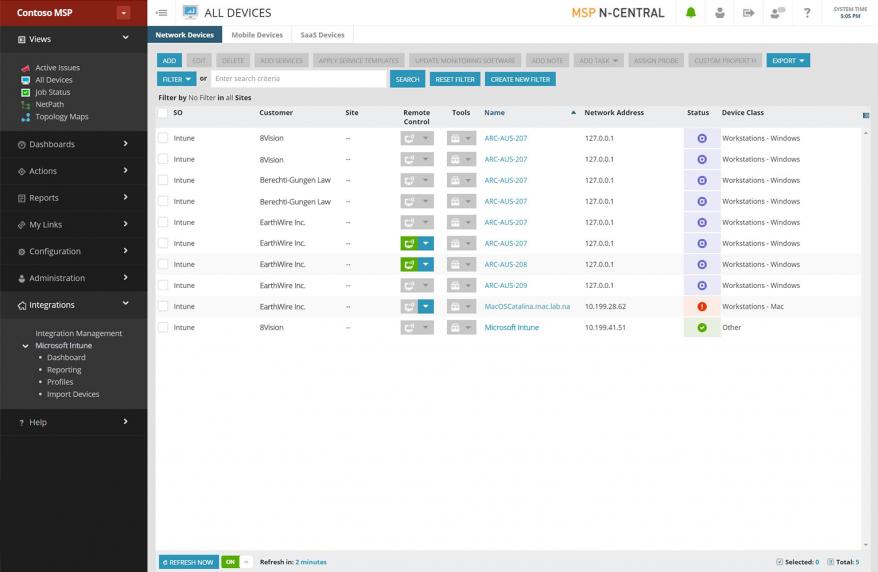The height and width of the screenshot is (572, 878).
Task: Click the column chooser icon
Action: pyautogui.click(x=866, y=115)
